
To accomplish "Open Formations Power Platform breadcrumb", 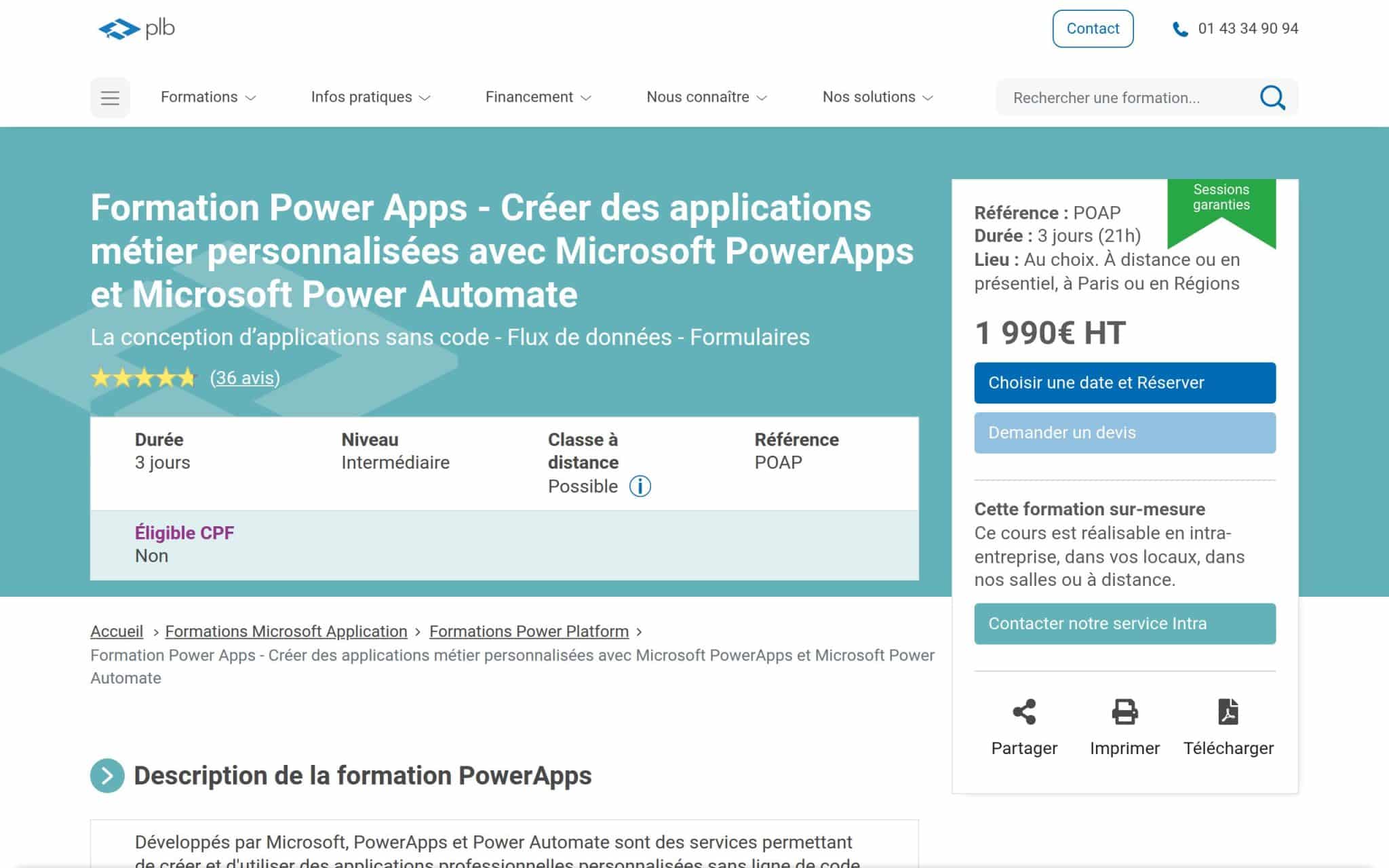I will click(x=529, y=631).
